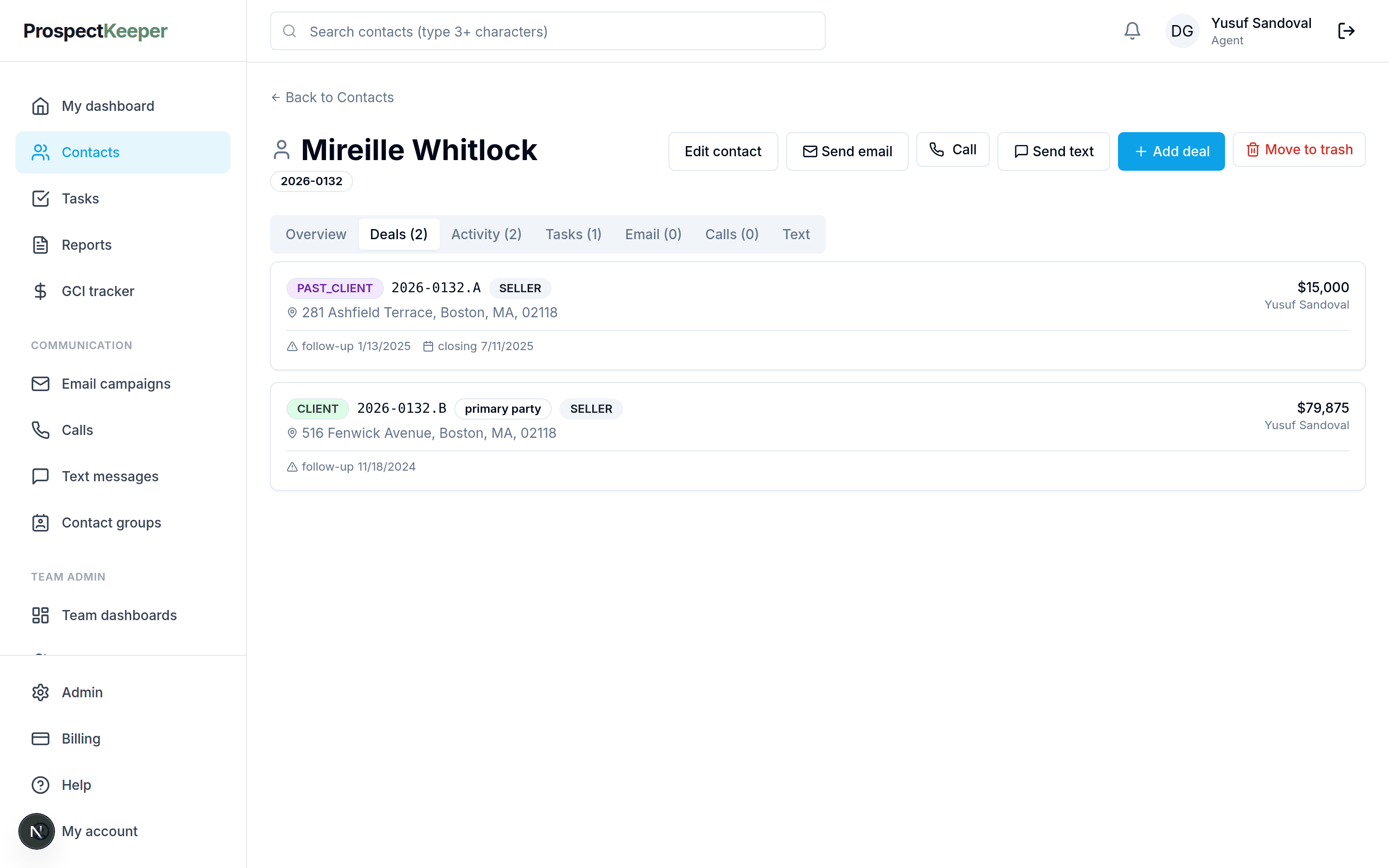The height and width of the screenshot is (868, 1389).
Task: Click the Send text button
Action: (1054, 151)
